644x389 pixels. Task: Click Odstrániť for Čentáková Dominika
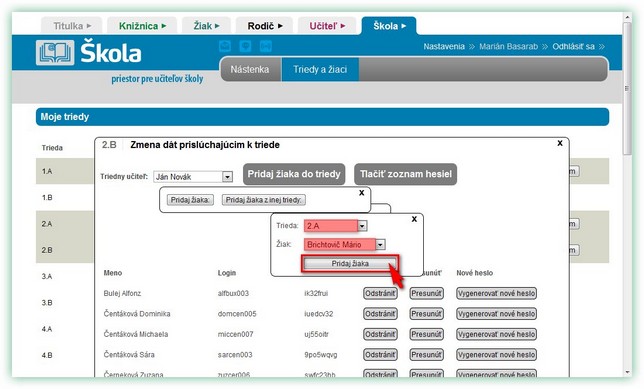380,314
